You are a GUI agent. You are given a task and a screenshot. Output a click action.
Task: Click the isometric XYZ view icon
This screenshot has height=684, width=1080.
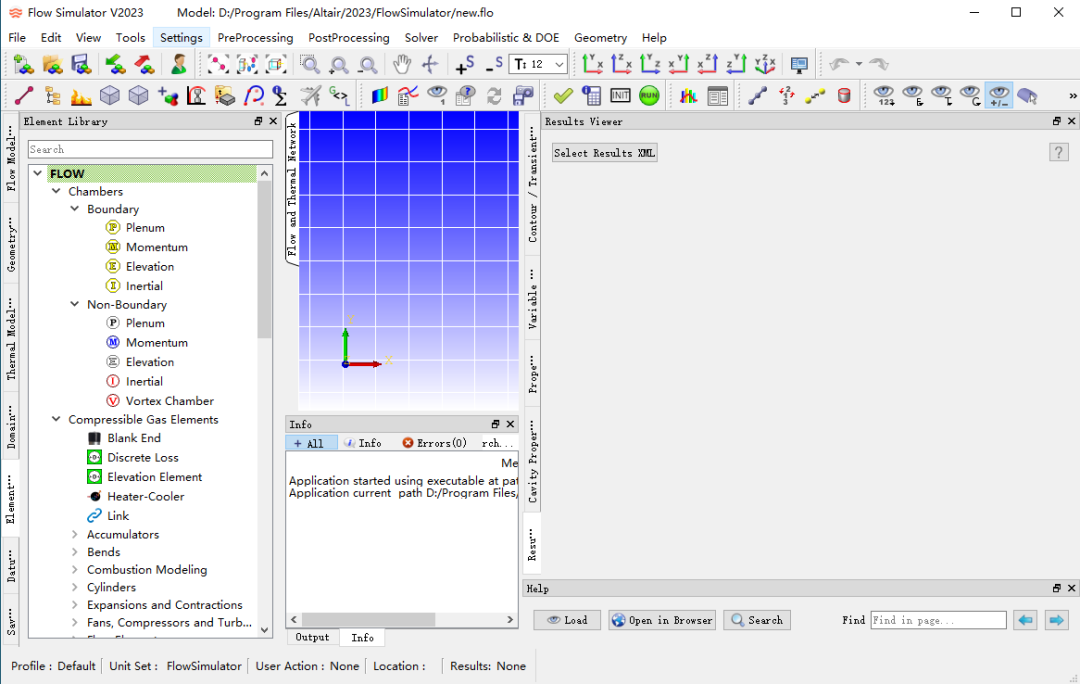[765, 65]
